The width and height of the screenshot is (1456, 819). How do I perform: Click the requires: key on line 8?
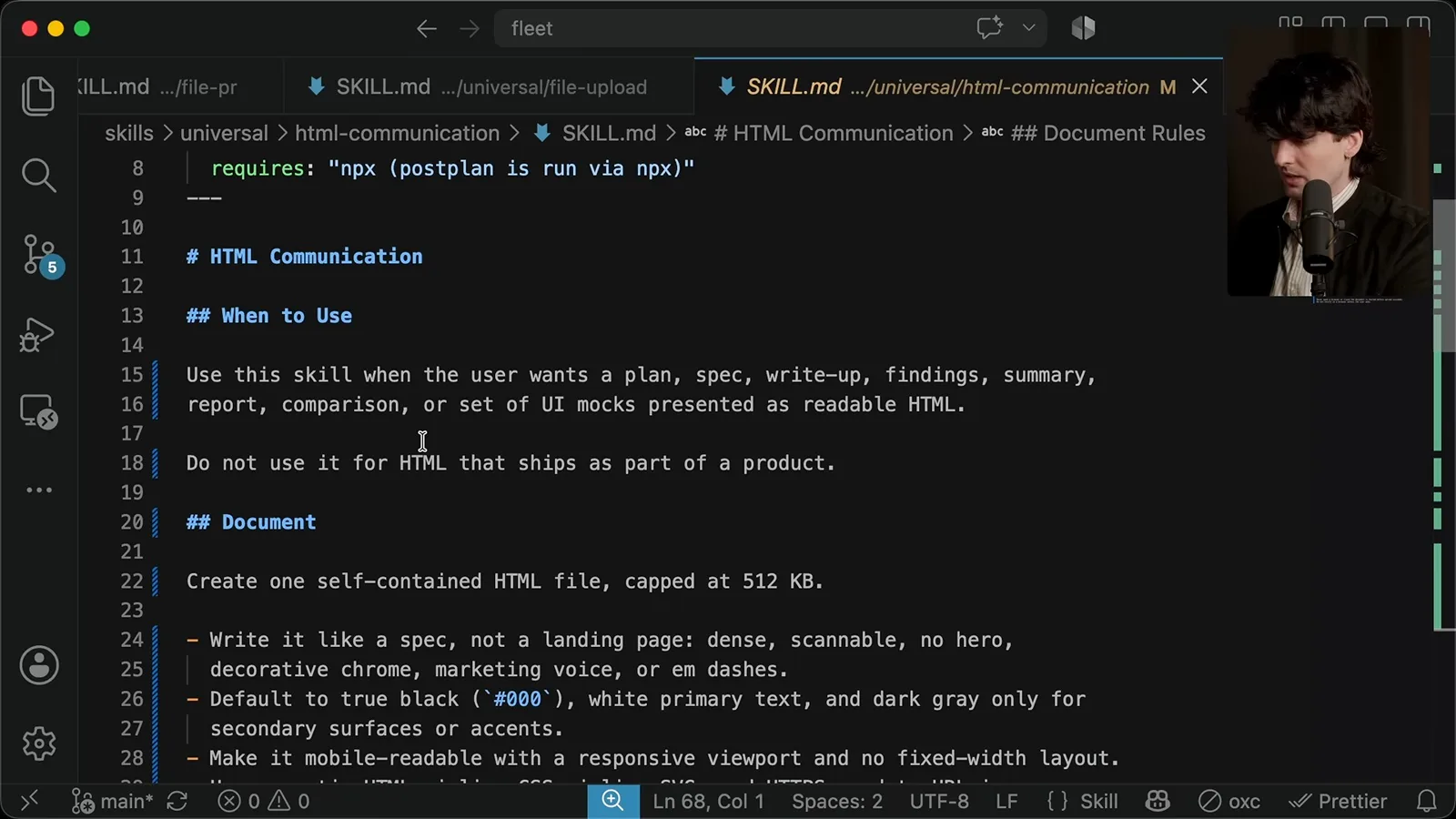point(258,168)
